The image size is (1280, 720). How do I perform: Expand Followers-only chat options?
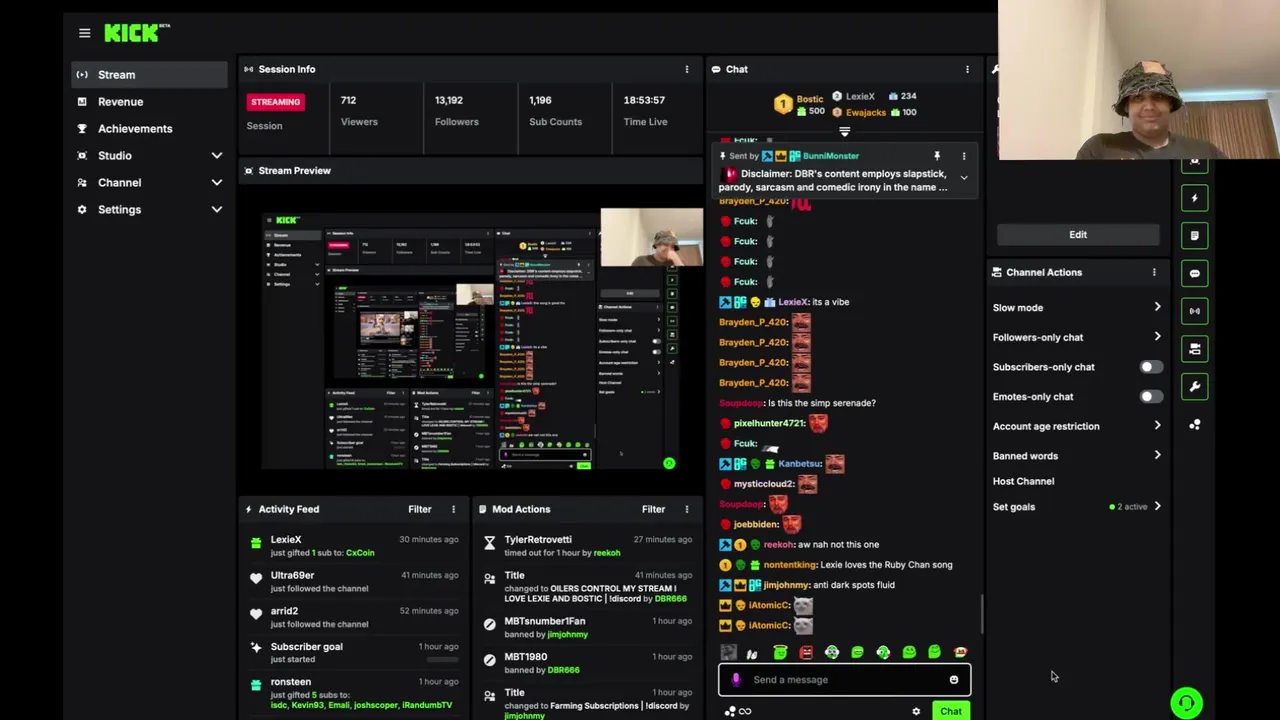click(1157, 337)
